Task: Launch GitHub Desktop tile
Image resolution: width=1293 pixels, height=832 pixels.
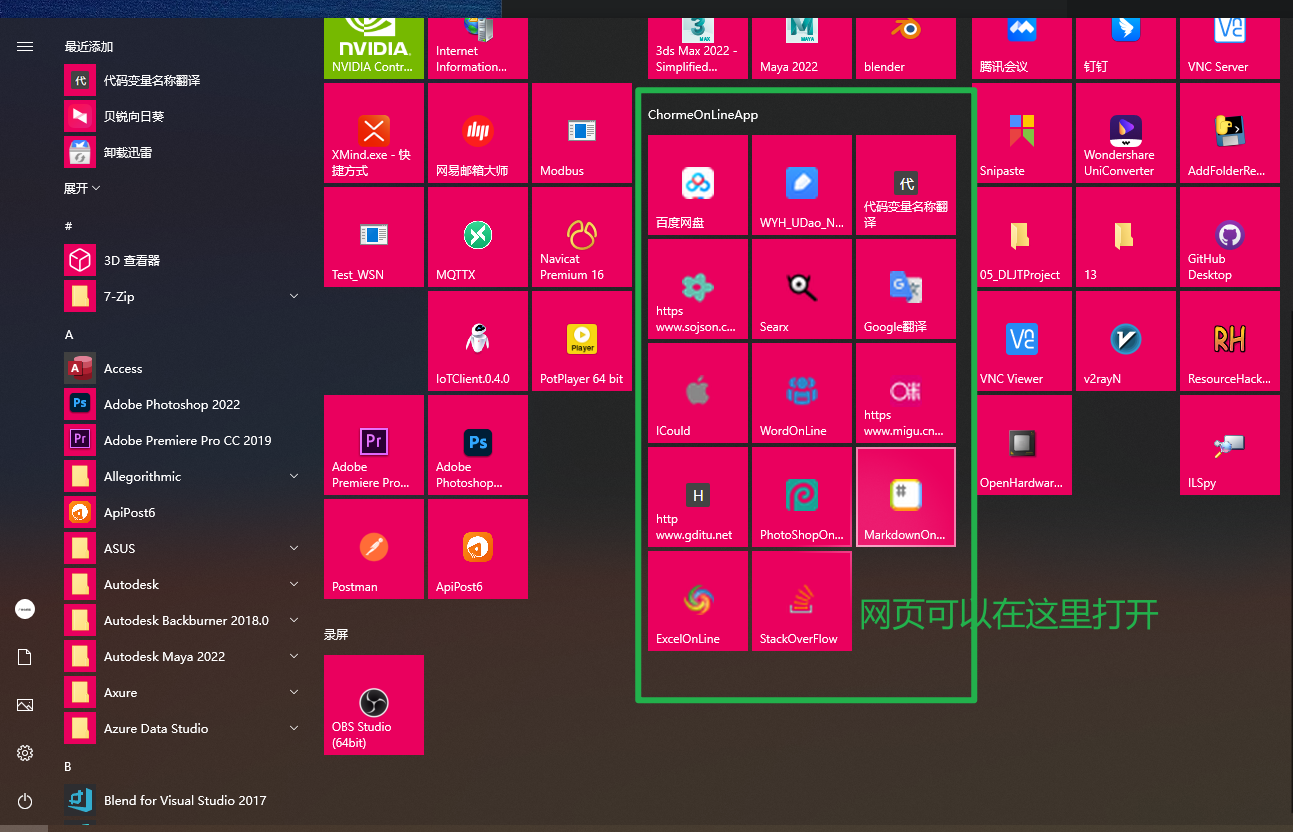Action: click(x=1230, y=237)
